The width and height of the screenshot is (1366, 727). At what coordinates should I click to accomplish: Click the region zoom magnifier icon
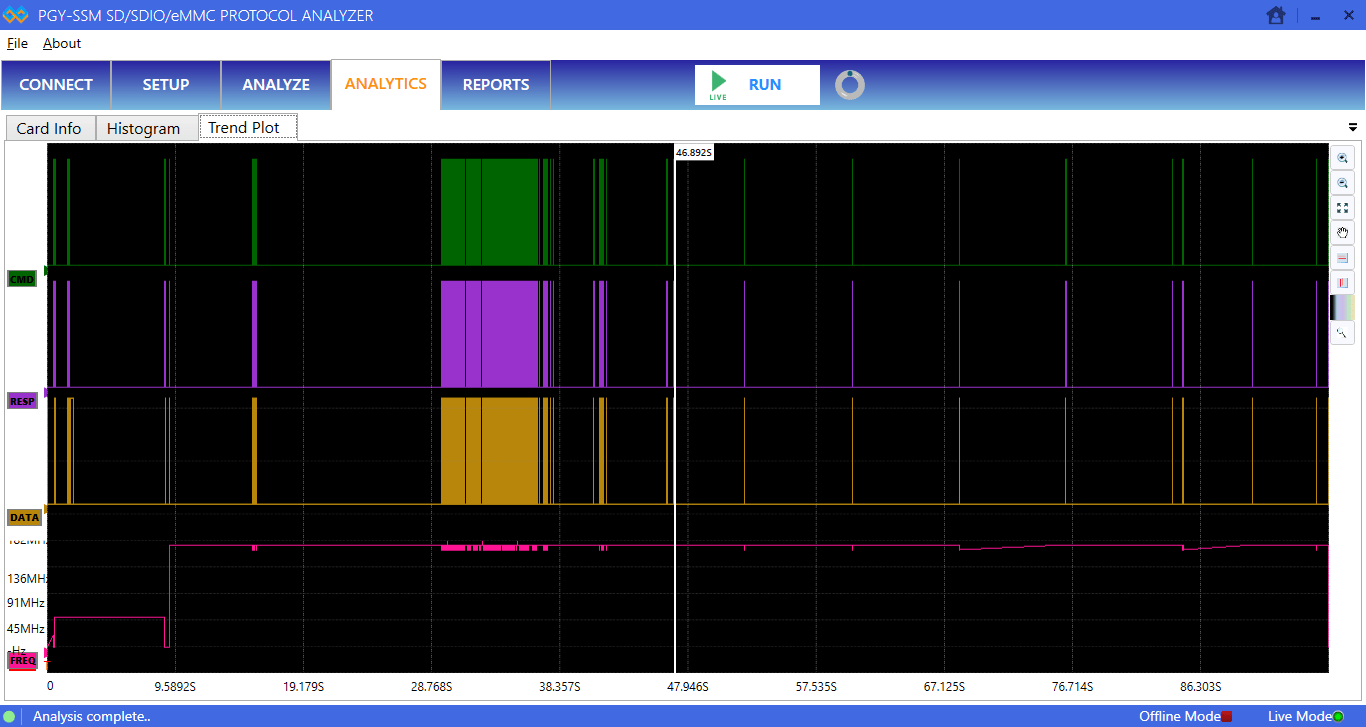point(1343,332)
